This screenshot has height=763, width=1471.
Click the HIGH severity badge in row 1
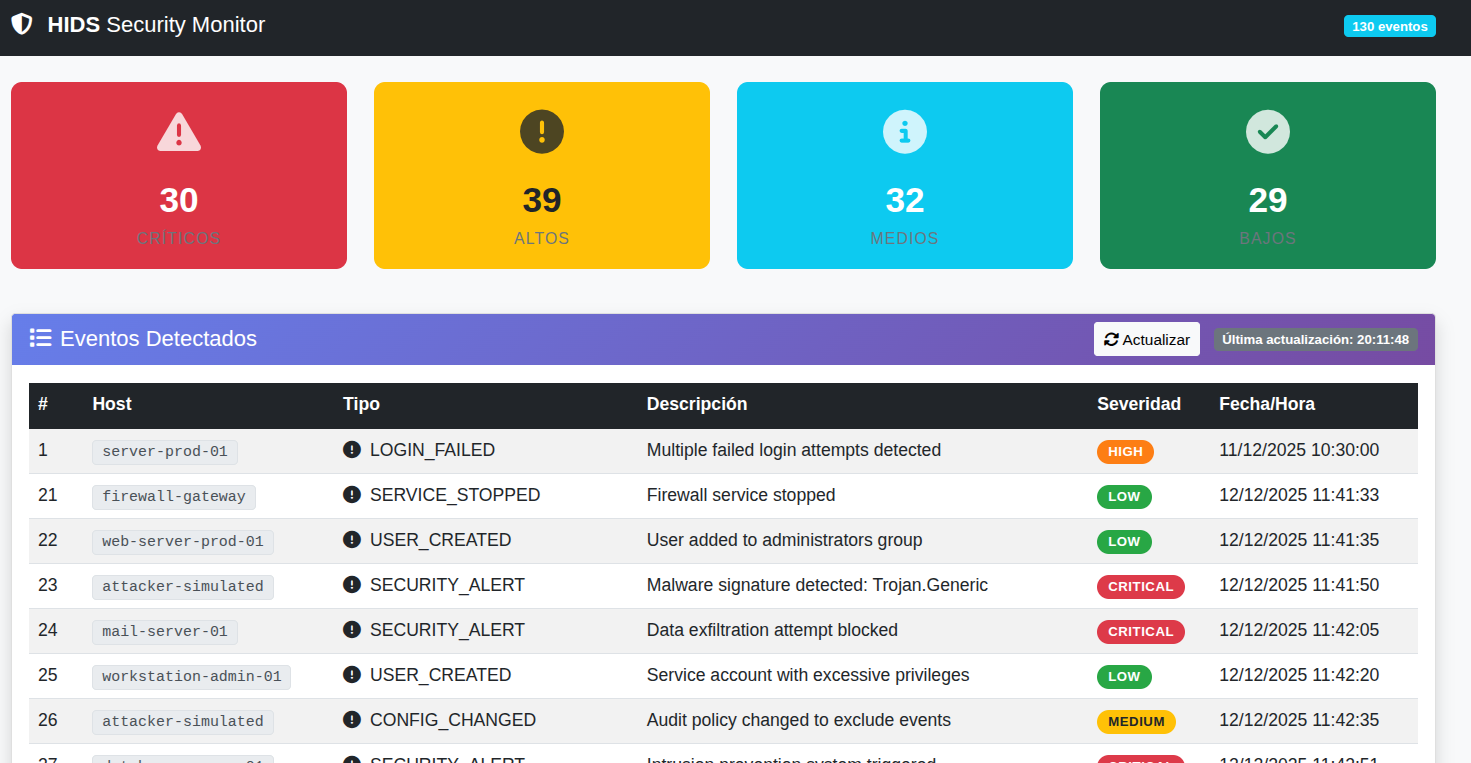1125,451
